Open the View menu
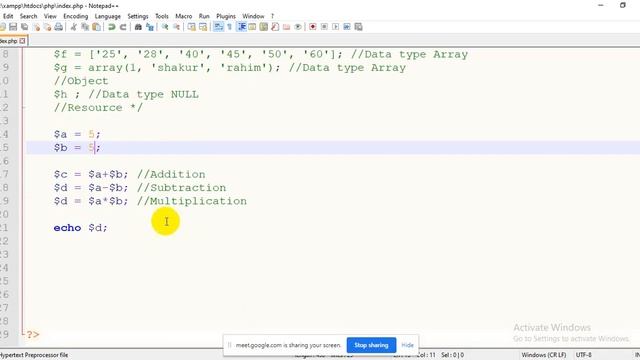Image resolution: width=640 pixels, height=360 pixels. tap(50, 16)
